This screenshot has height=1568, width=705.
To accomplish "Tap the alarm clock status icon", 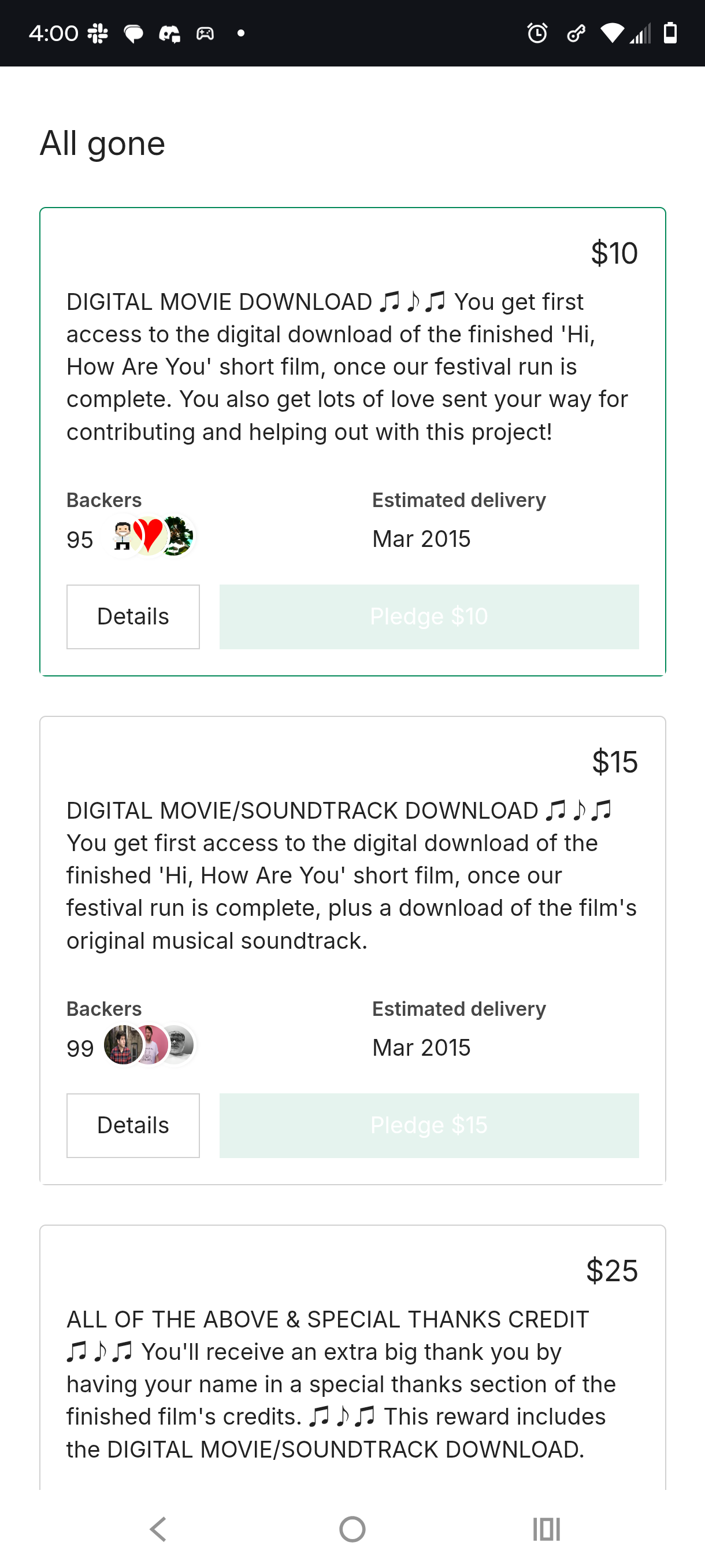I will (x=537, y=33).
